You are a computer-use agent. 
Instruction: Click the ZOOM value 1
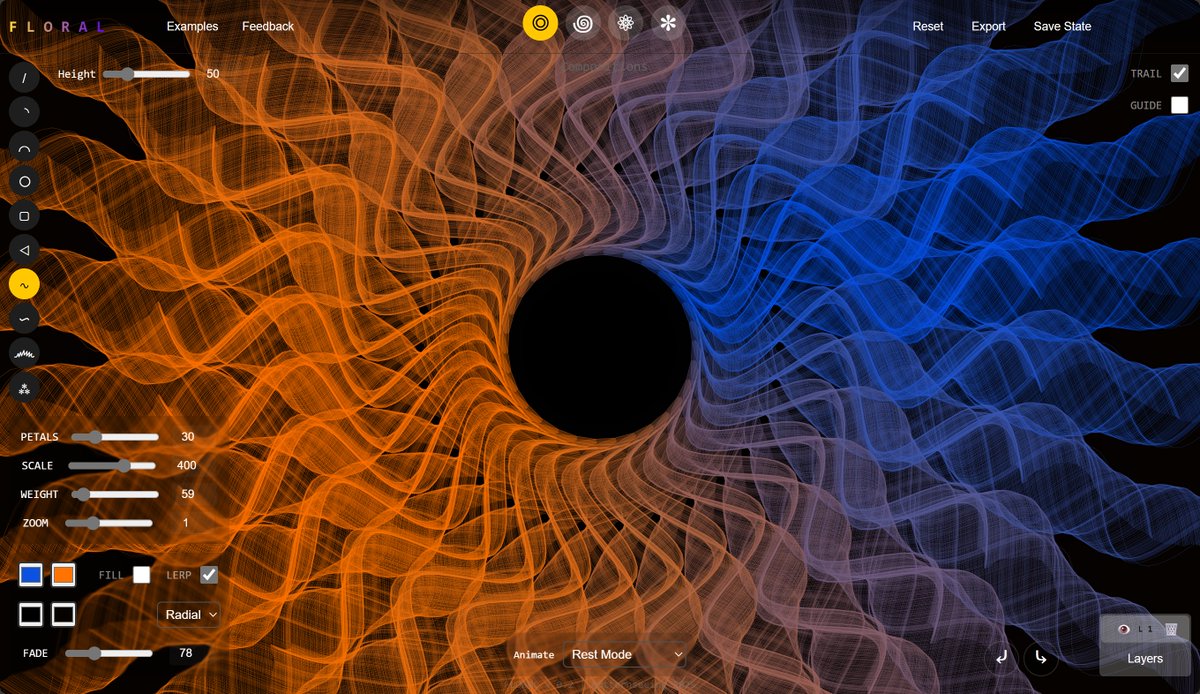(x=186, y=523)
